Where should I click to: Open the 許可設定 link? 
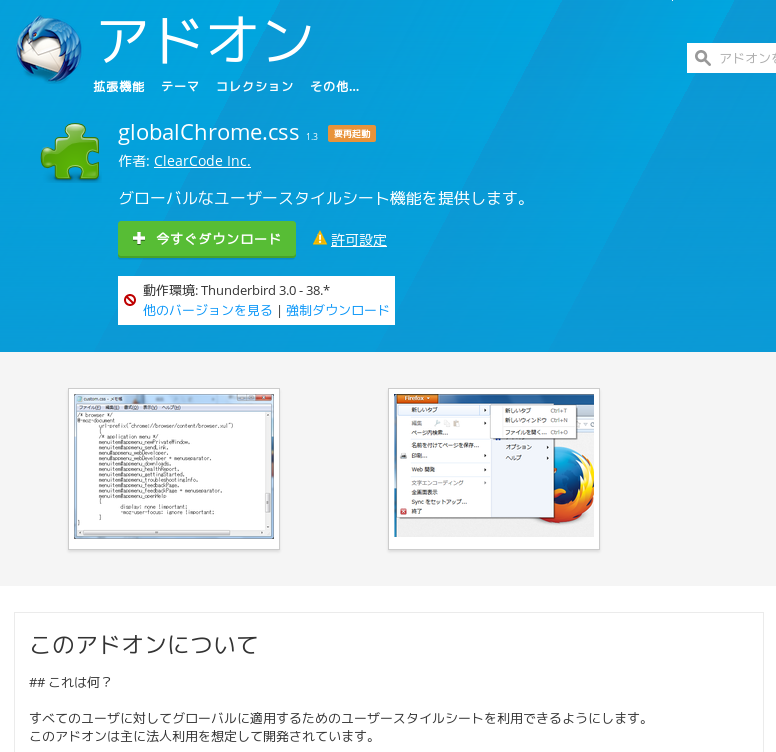coord(359,240)
